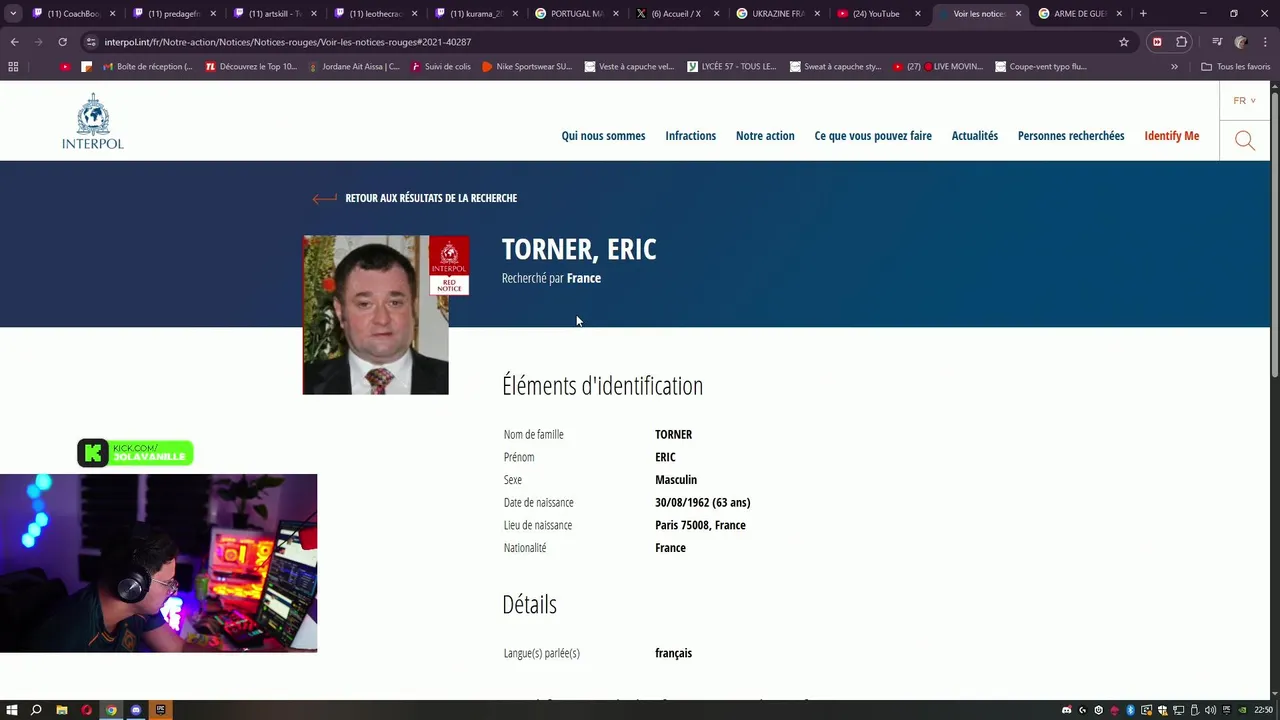1280x720 pixels.
Task: Click the TORNER, ERIC heading
Action: point(579,249)
